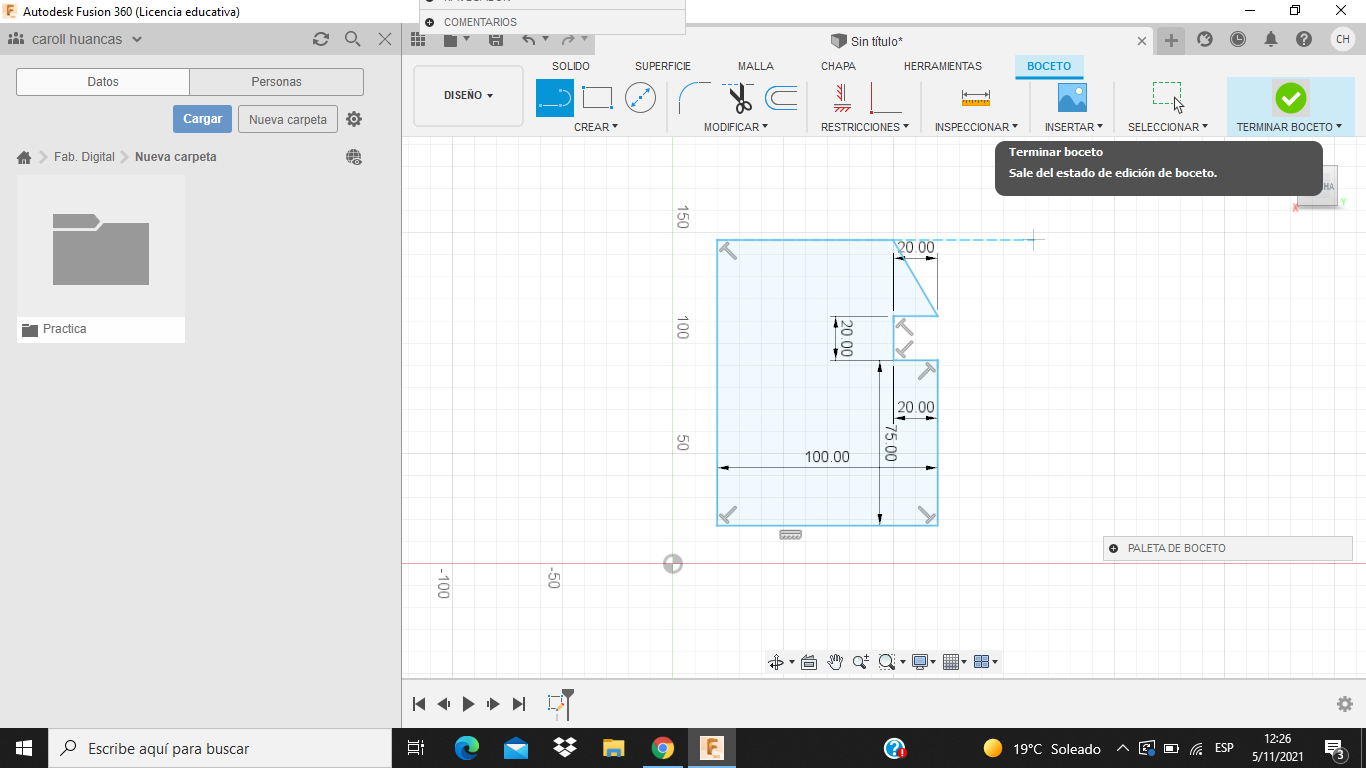Open the web view globe icon

pyautogui.click(x=354, y=157)
